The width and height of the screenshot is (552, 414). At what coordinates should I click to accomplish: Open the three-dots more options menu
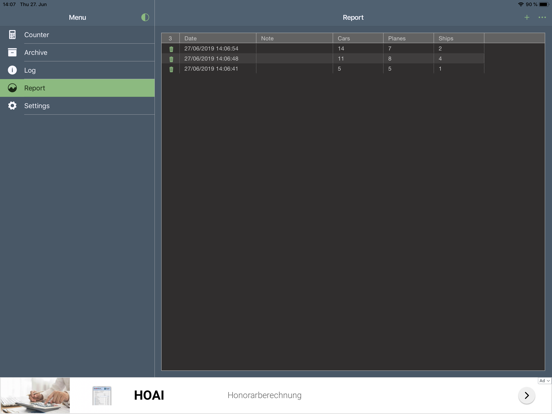pos(542,17)
